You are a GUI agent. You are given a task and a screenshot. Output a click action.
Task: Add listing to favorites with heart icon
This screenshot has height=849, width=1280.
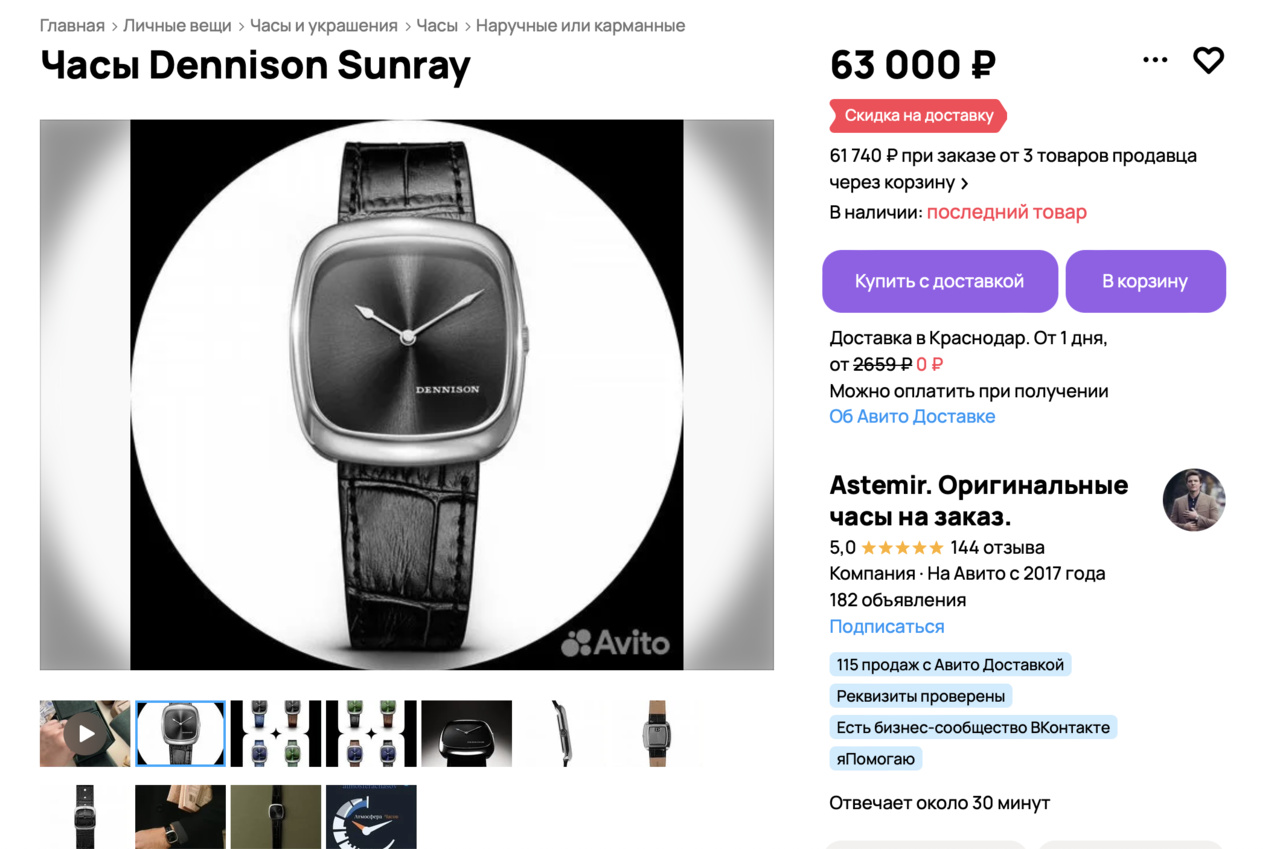coord(1208,60)
